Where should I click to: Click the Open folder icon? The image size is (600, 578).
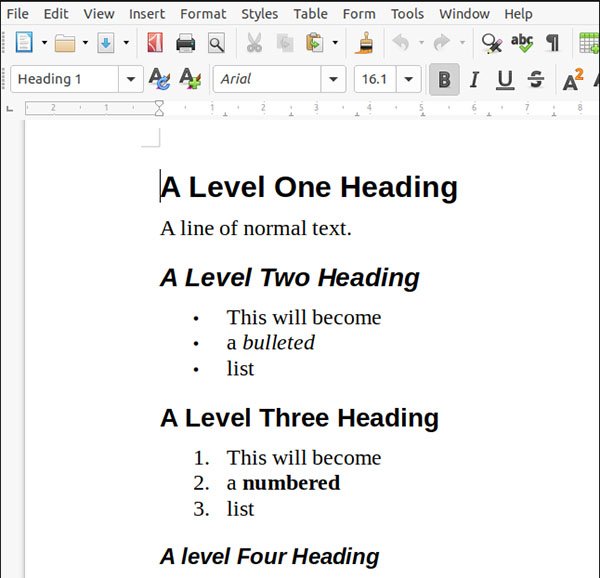[65, 43]
